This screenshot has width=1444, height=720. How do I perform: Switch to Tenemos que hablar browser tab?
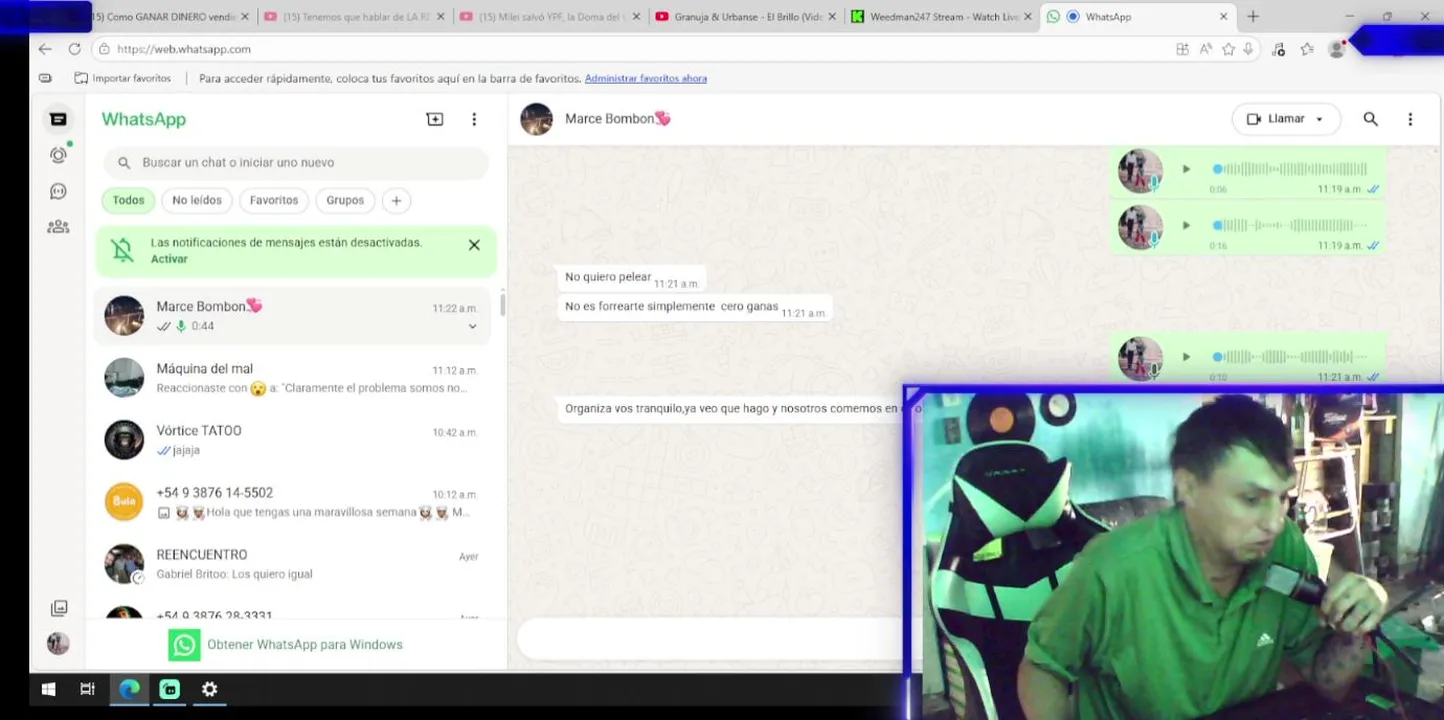(356, 16)
